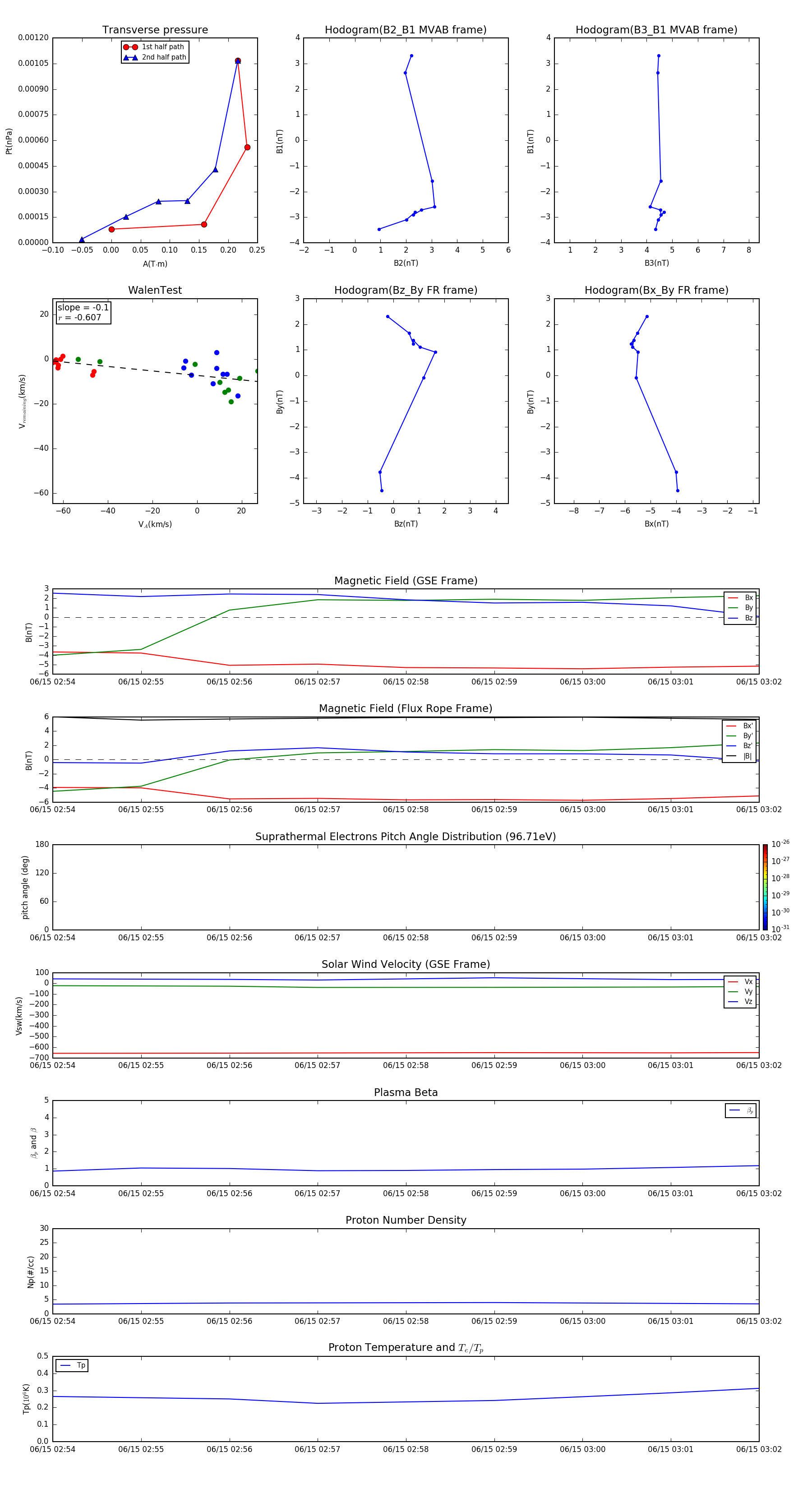Click the 'A(T·m)' x-axis label

pos(155,264)
